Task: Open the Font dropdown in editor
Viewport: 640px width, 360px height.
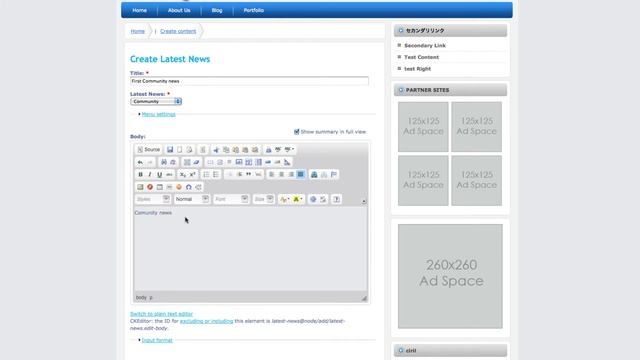Action: 231,199
